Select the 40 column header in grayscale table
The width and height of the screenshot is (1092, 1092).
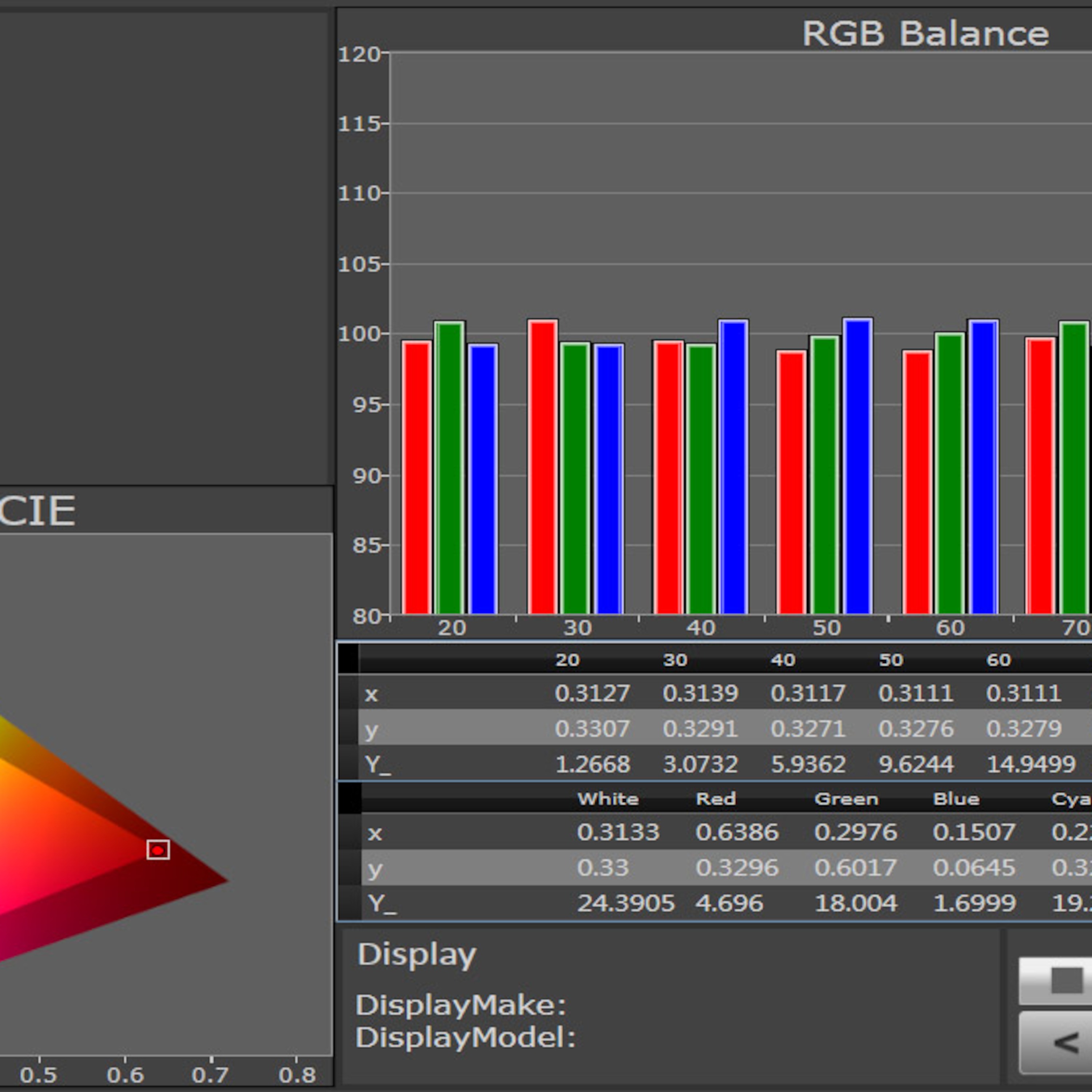point(783,660)
